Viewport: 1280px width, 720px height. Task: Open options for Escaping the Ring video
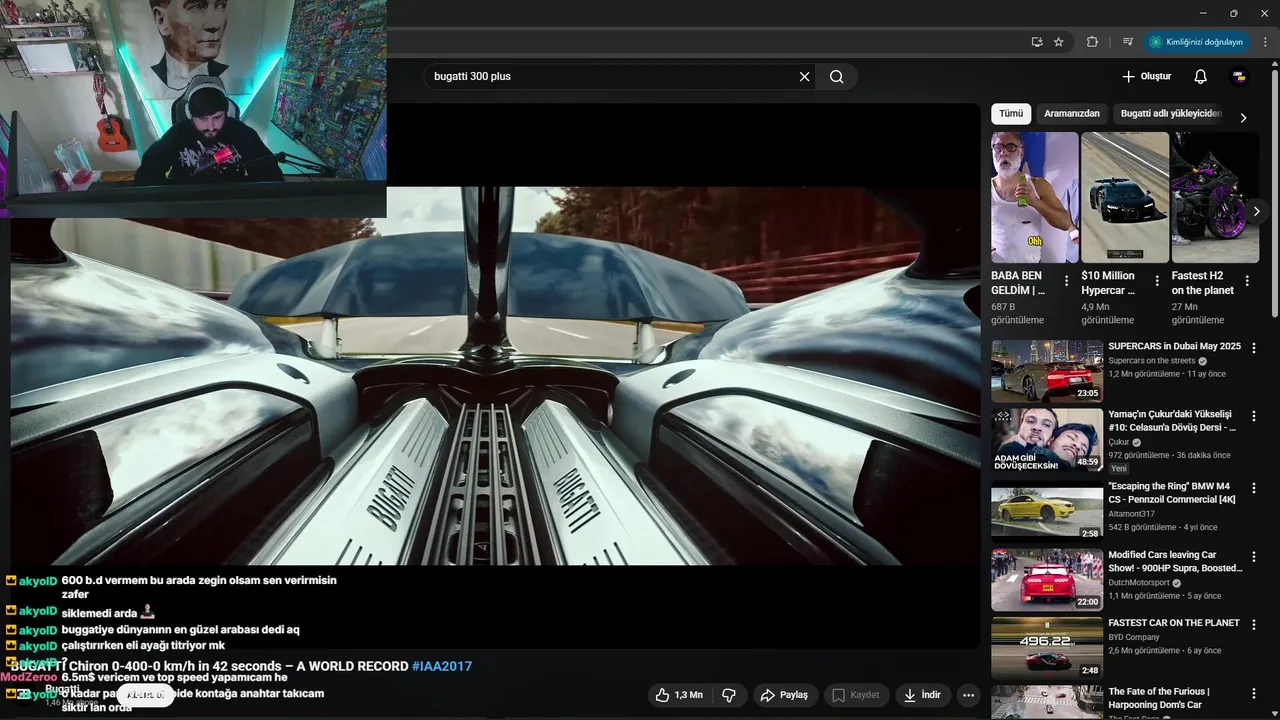coord(1254,488)
